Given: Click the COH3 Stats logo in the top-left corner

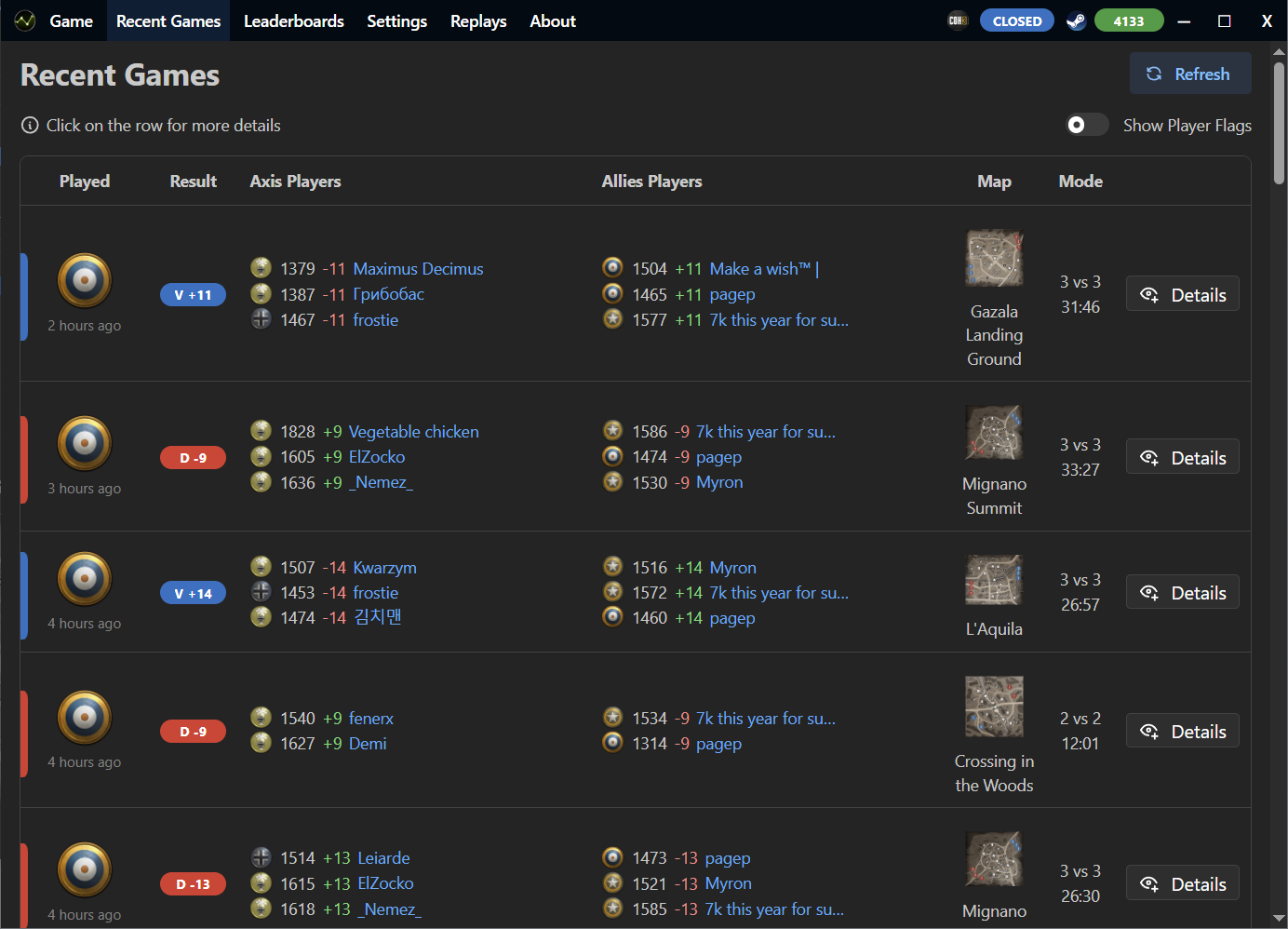Looking at the screenshot, I should coord(25,20).
